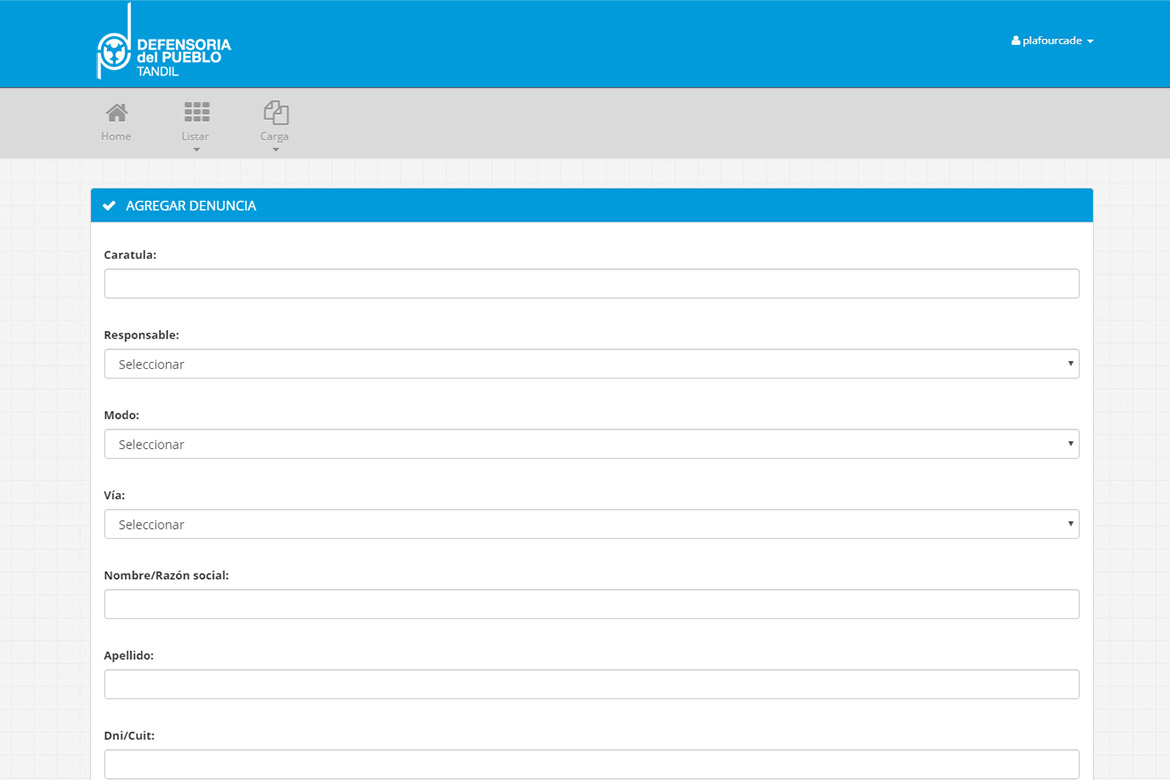Click the Defensoria del Pueblo Tandil logo
The image size is (1170, 780).
[x=163, y=44]
